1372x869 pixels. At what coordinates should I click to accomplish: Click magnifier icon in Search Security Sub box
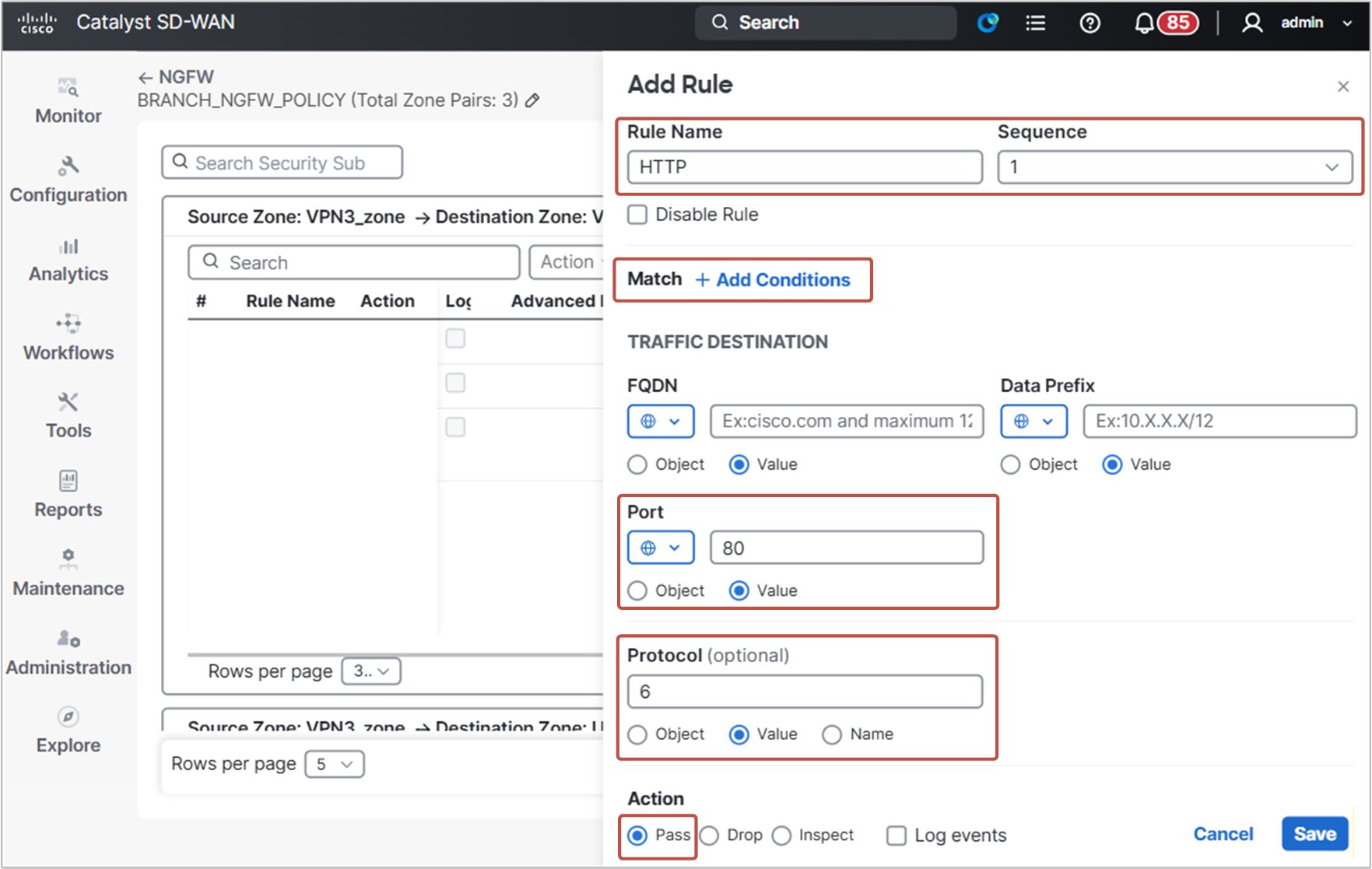click(181, 161)
